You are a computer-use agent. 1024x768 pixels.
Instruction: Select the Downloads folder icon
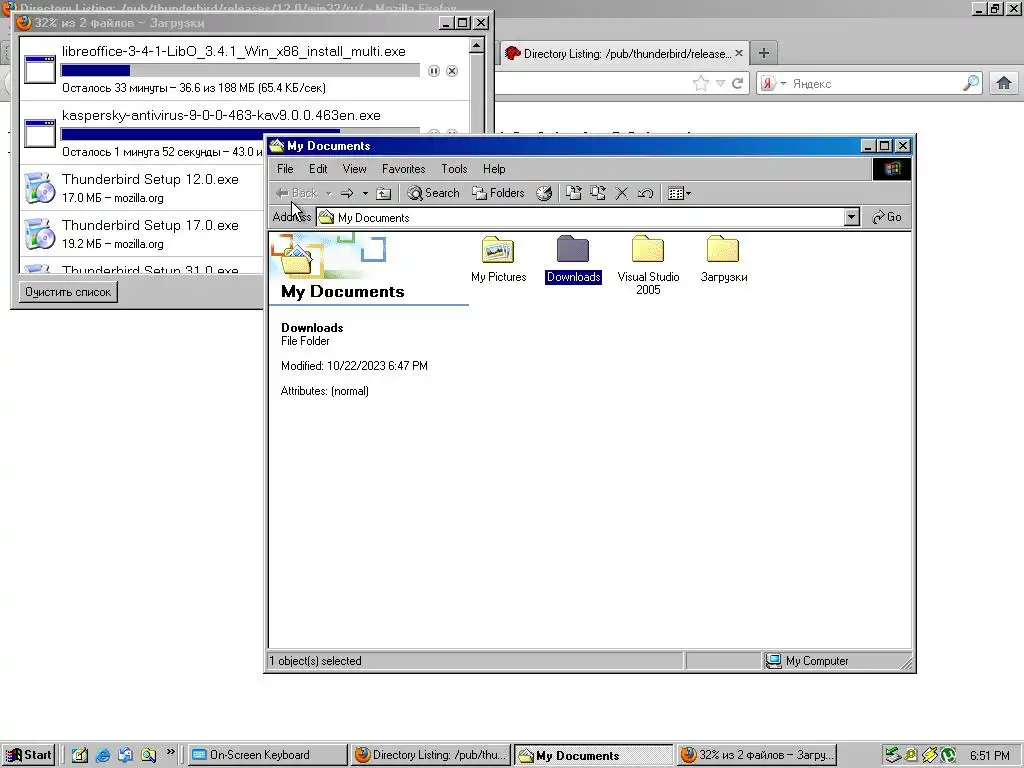573,250
